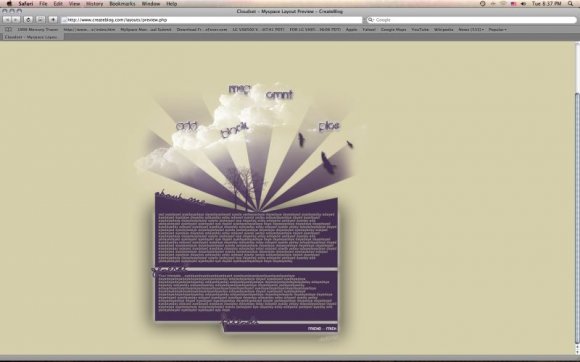
Task: Open the Yahoo! bookmark
Action: point(369,29)
